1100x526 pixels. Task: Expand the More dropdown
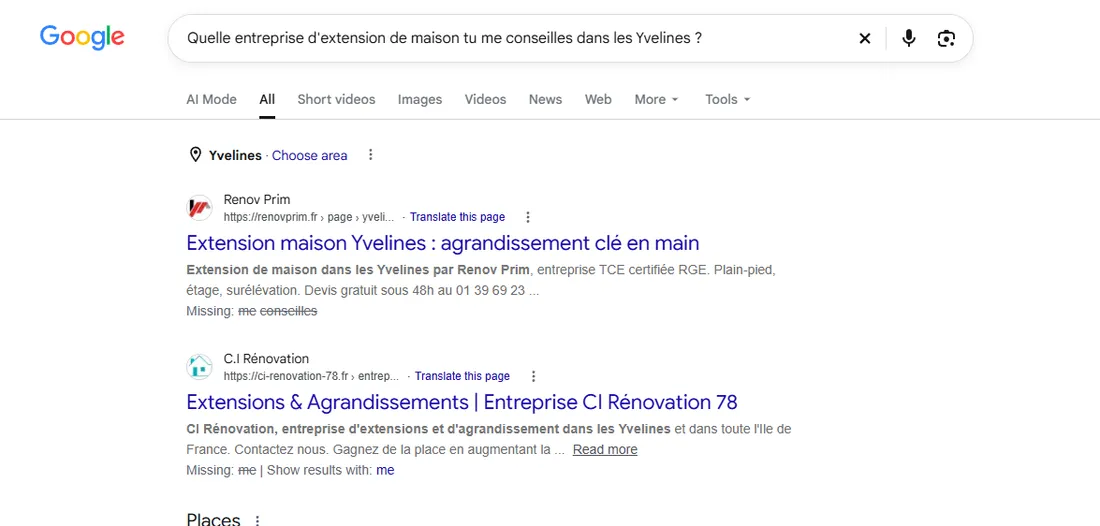tap(657, 100)
